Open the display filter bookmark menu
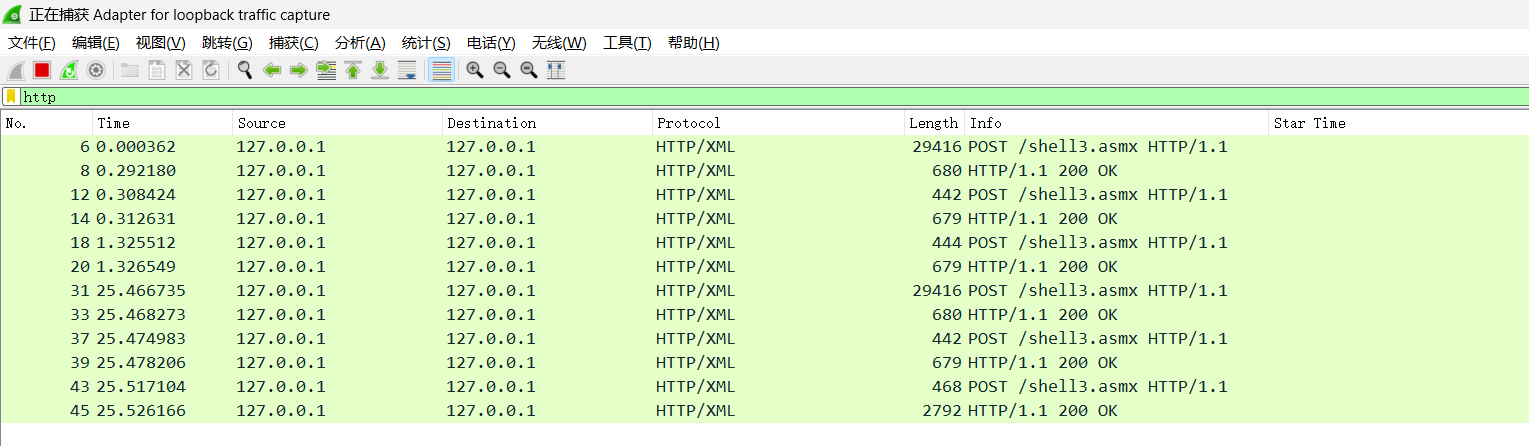1529x446 pixels. click(11, 97)
